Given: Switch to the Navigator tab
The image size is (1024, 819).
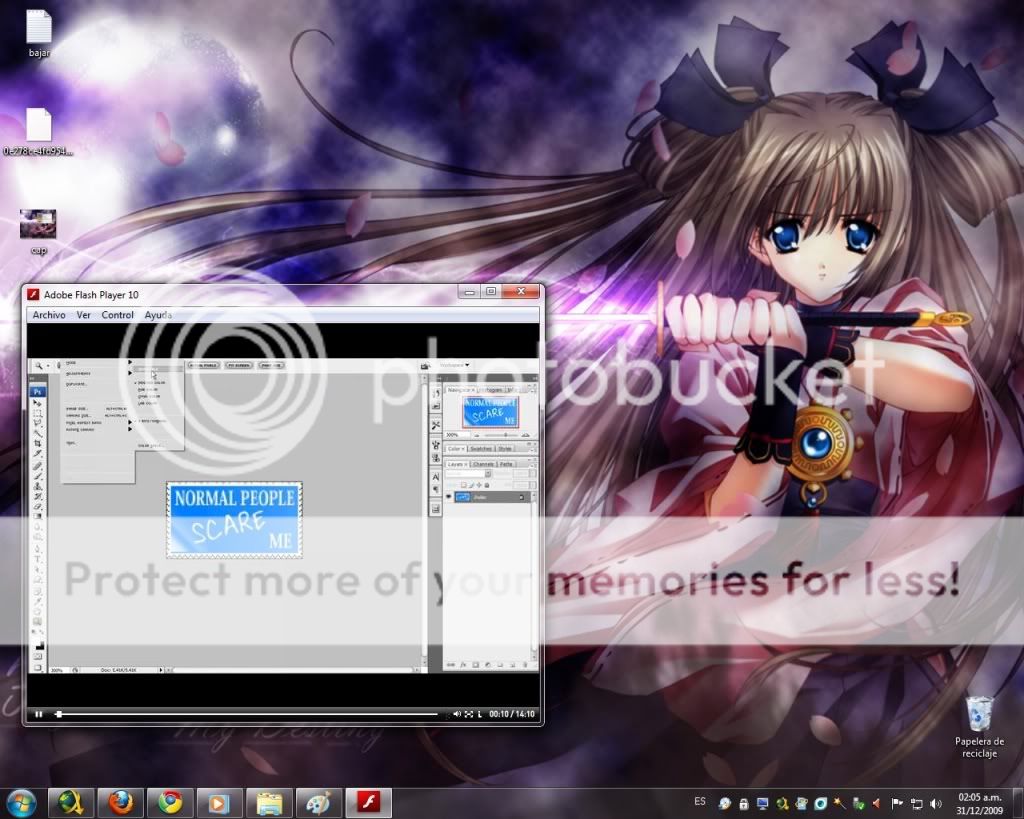Looking at the screenshot, I should pyautogui.click(x=460, y=390).
